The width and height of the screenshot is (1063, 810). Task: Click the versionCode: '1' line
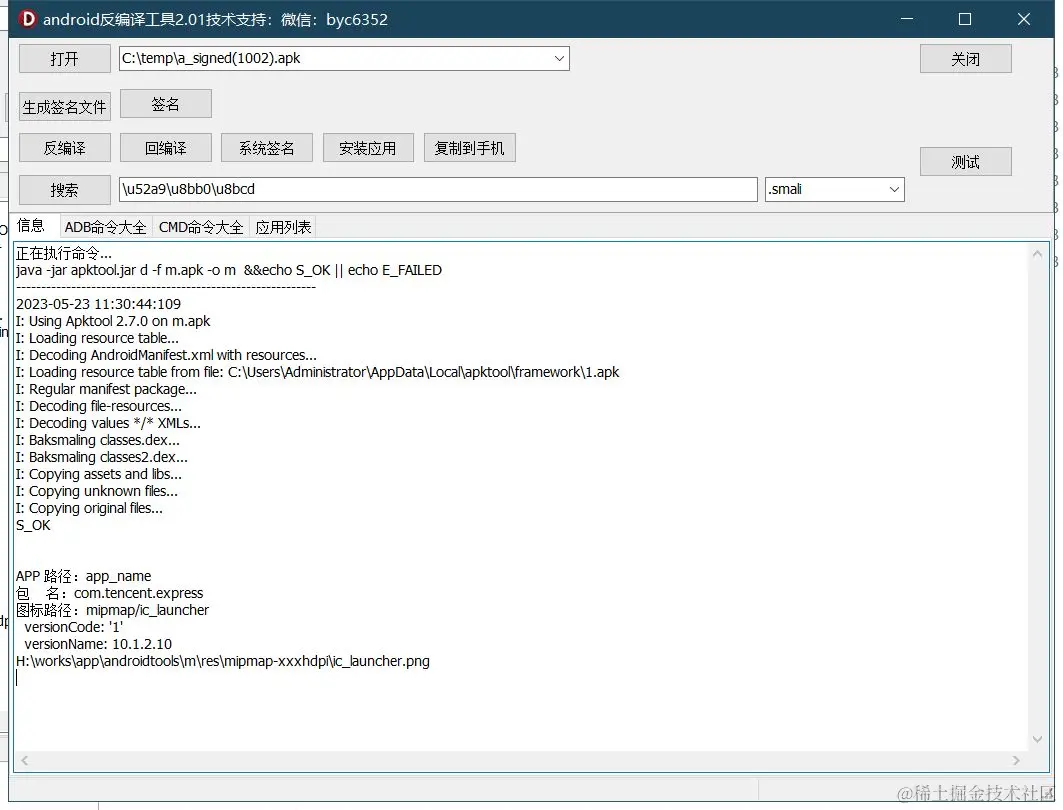(73, 627)
